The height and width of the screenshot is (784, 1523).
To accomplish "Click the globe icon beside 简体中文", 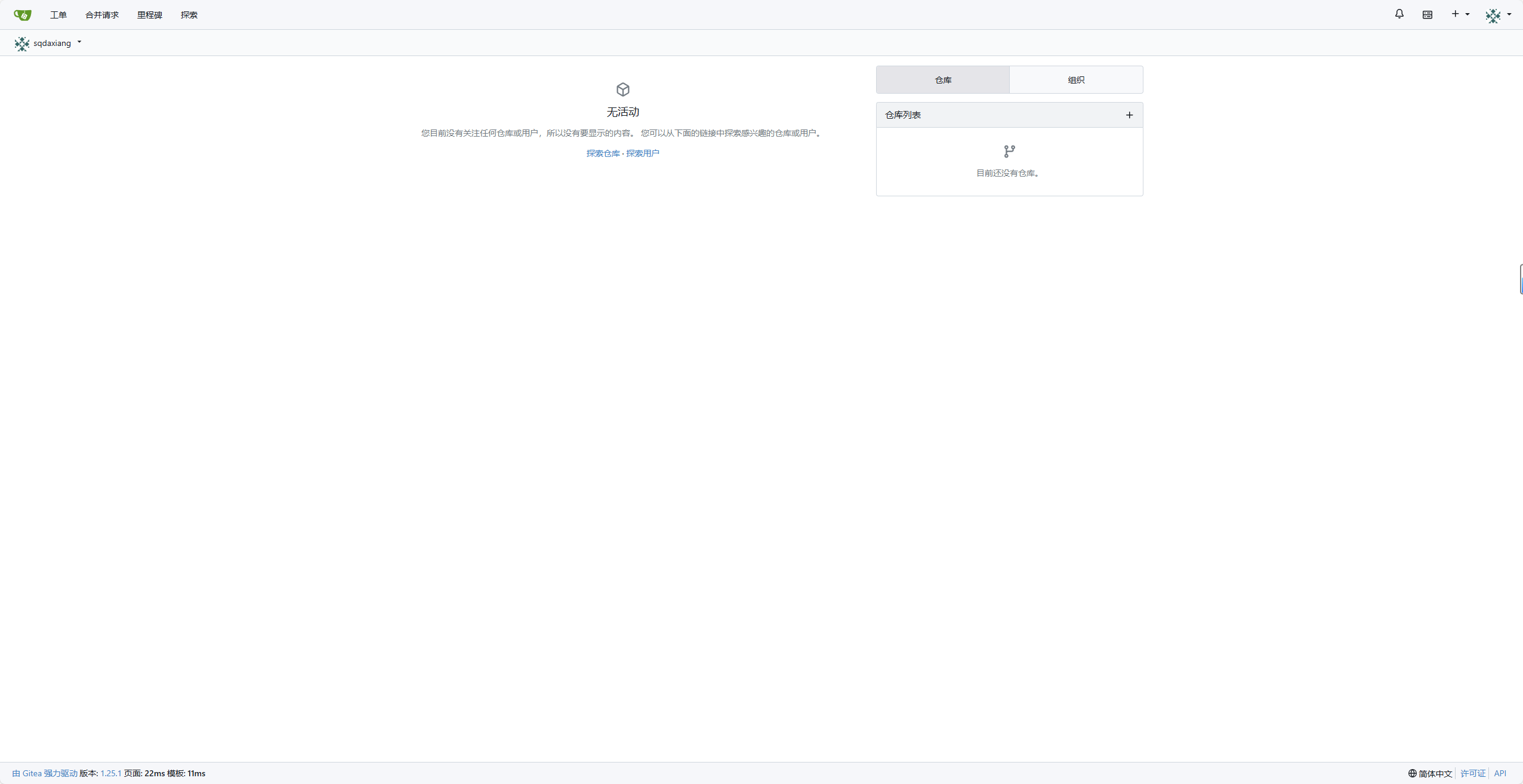I will coord(1412,773).
